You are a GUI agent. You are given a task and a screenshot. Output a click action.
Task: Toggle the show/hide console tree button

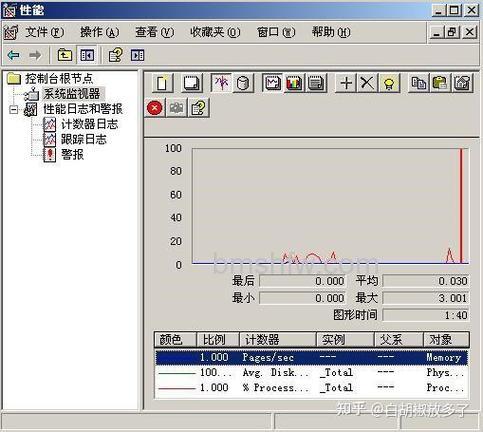pos(87,55)
